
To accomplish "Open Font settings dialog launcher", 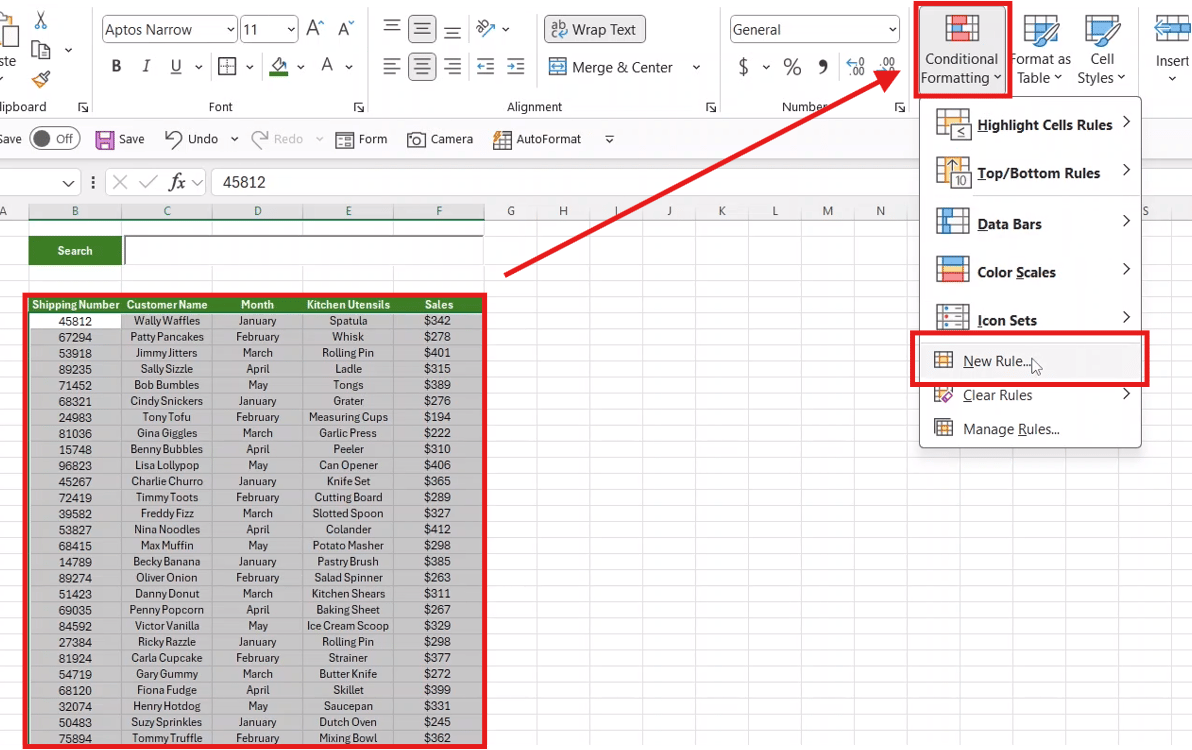I will point(359,107).
